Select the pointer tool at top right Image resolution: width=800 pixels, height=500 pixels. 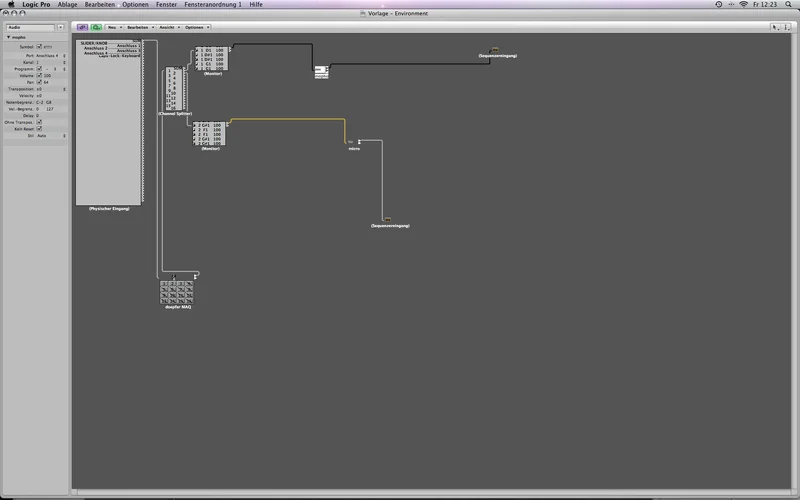pyautogui.click(x=775, y=27)
